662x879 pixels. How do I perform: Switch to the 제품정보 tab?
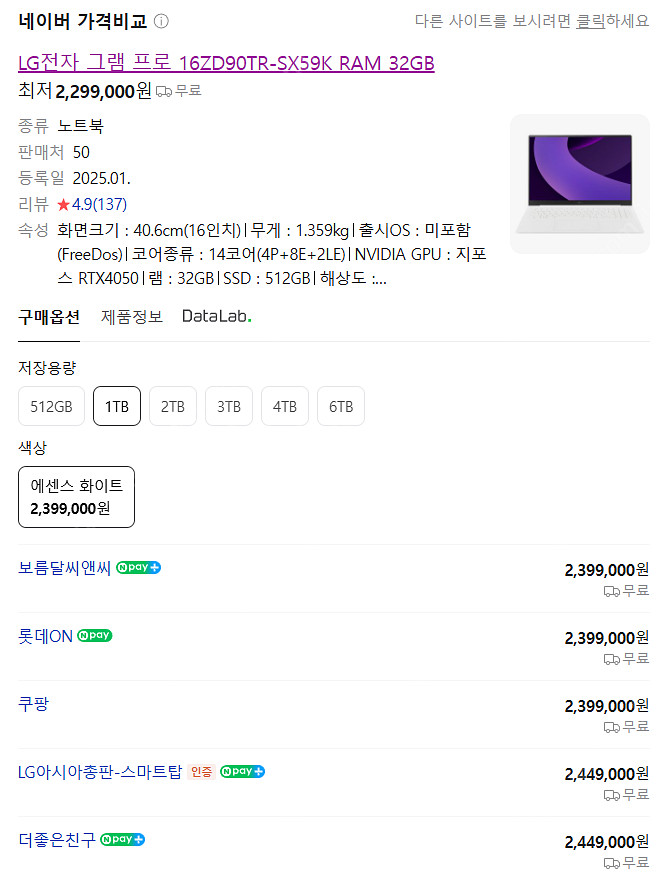[x=132, y=317]
